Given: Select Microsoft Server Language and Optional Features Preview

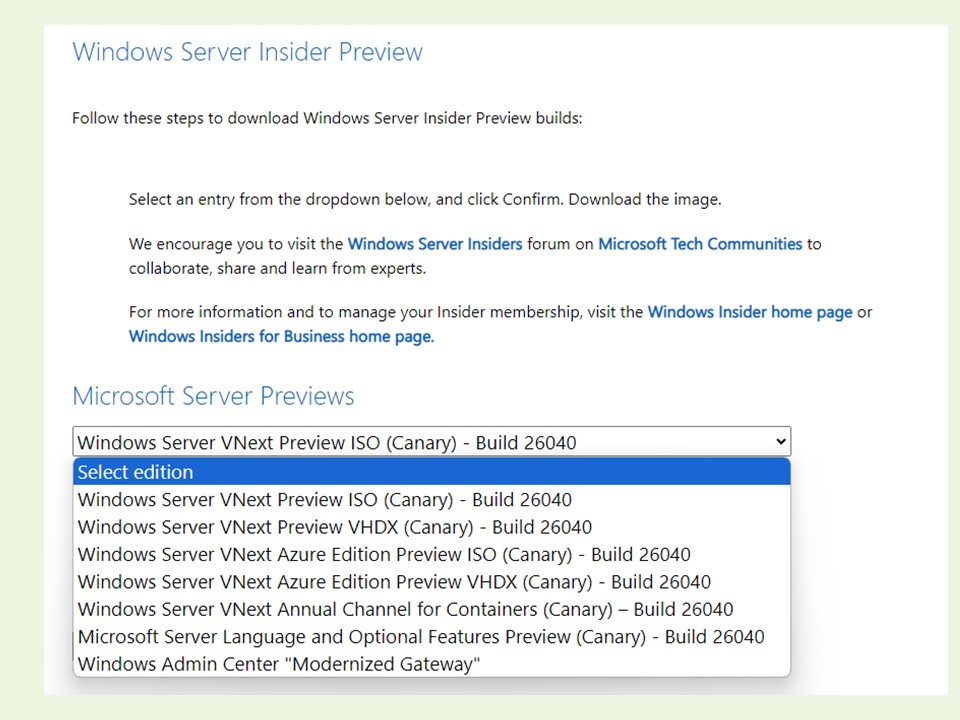Looking at the screenshot, I should pos(432,637).
